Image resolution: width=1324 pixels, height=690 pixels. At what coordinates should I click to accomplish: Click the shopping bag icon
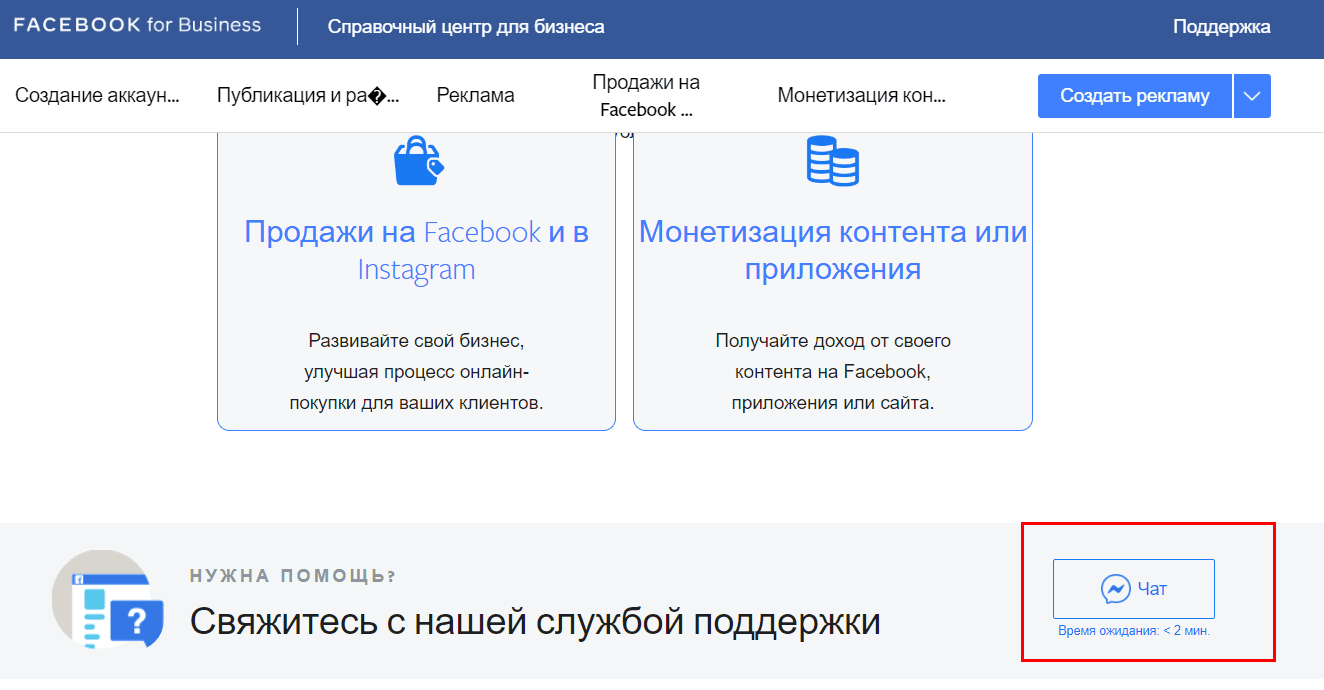(x=417, y=161)
